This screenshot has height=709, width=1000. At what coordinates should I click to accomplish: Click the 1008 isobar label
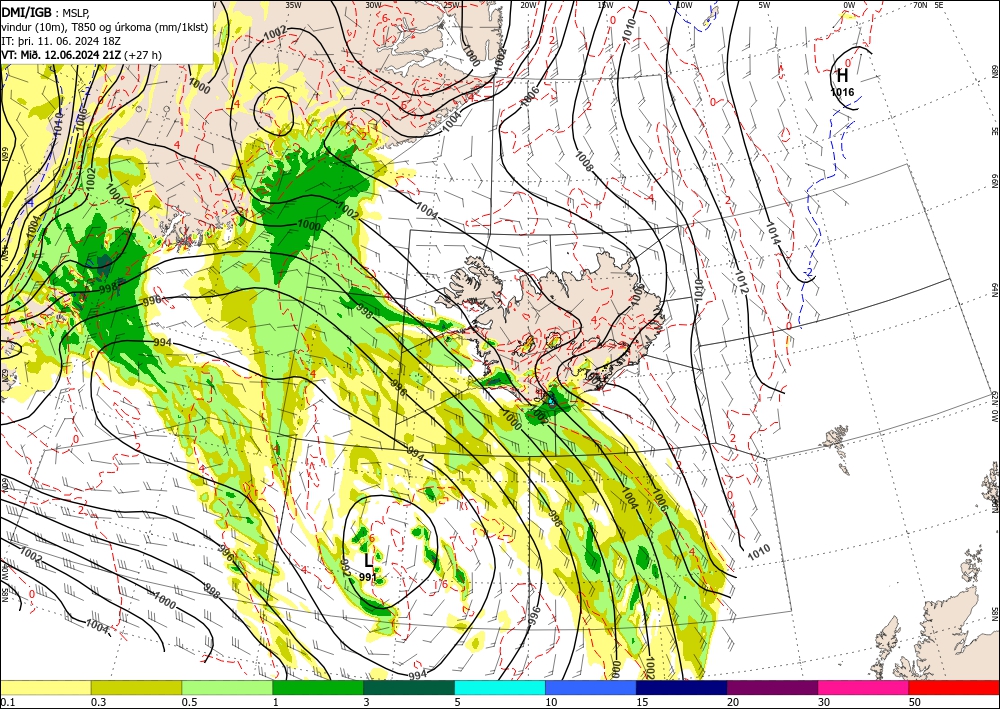[x=584, y=161]
